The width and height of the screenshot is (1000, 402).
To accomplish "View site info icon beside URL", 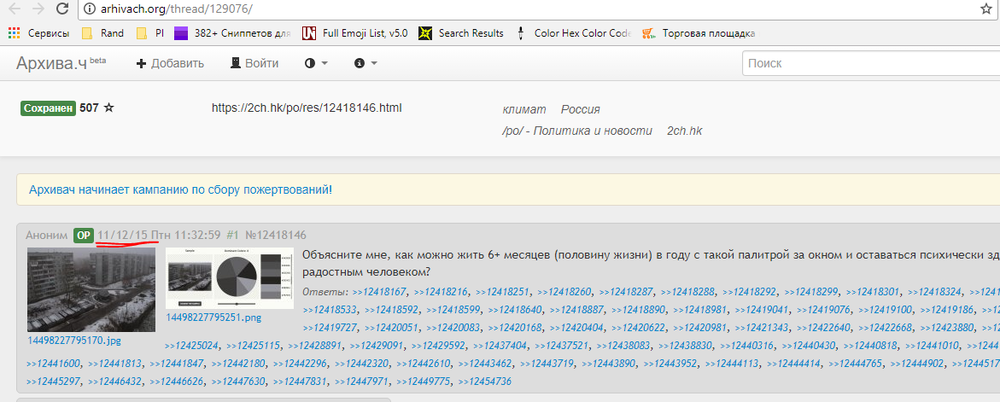I will coord(90,9).
